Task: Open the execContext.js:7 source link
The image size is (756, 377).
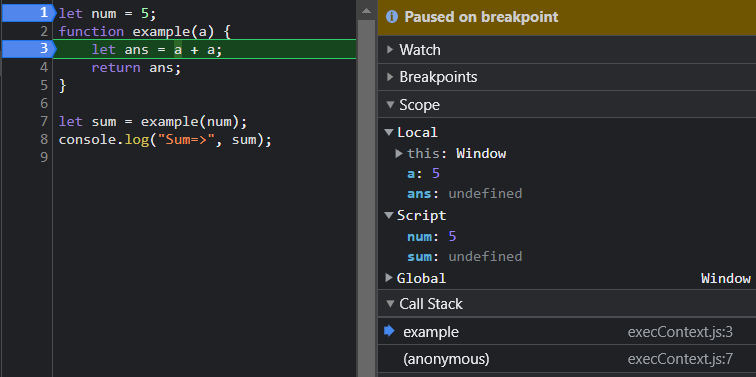Action: [680, 360]
